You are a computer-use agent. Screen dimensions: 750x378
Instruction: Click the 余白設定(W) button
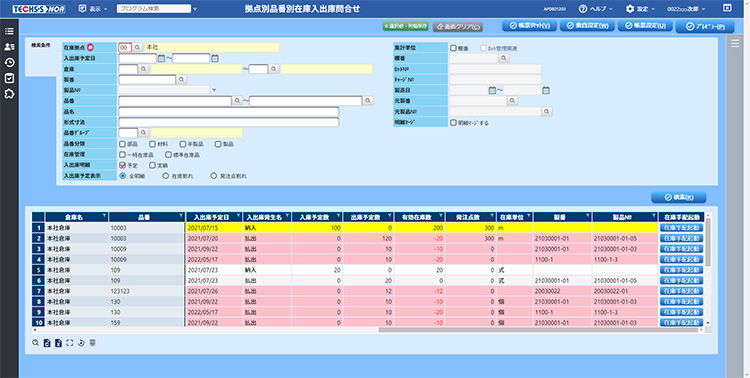pyautogui.click(x=587, y=26)
